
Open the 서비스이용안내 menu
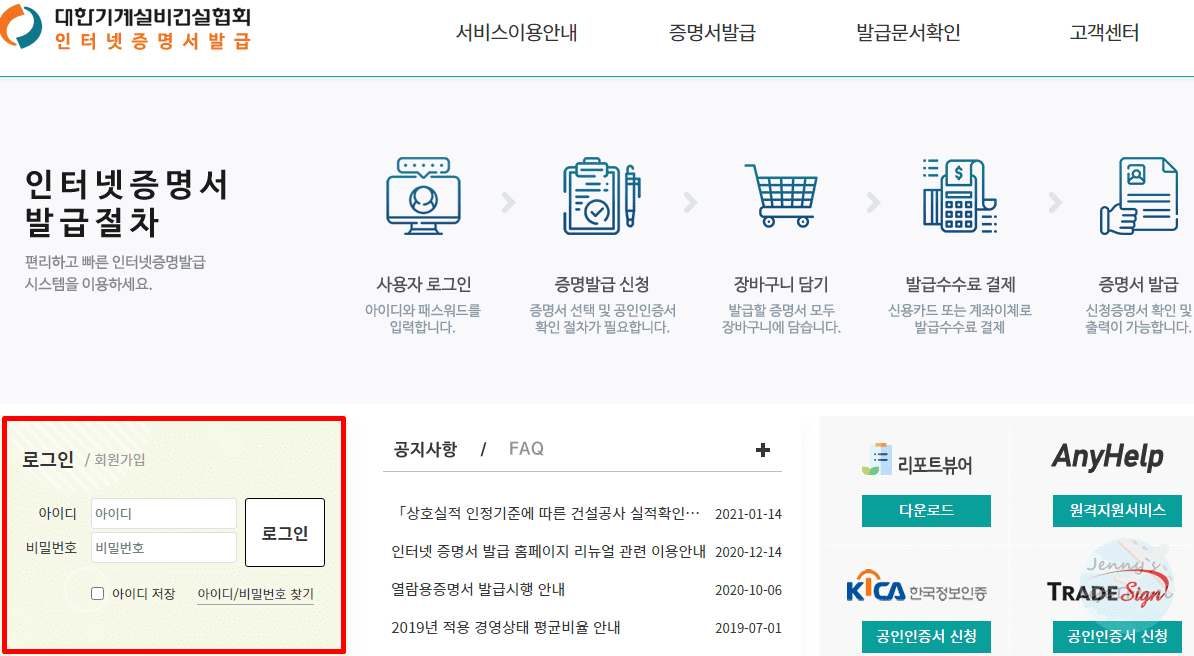[516, 33]
